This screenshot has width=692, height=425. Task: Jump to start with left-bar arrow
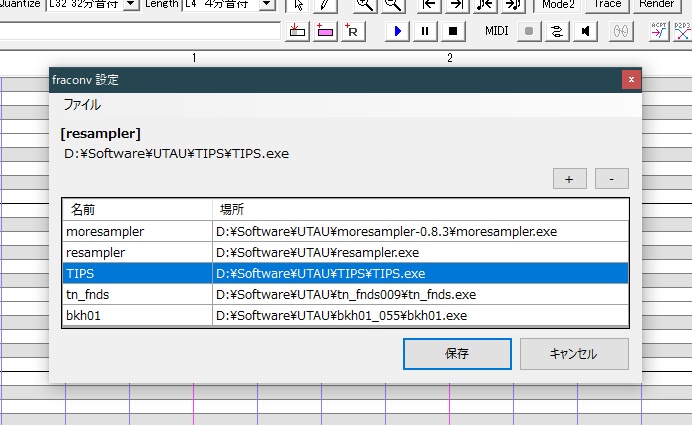click(429, 4)
